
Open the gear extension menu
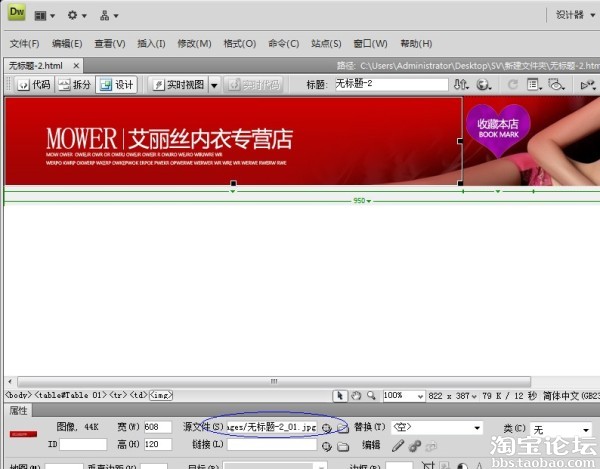77,15
